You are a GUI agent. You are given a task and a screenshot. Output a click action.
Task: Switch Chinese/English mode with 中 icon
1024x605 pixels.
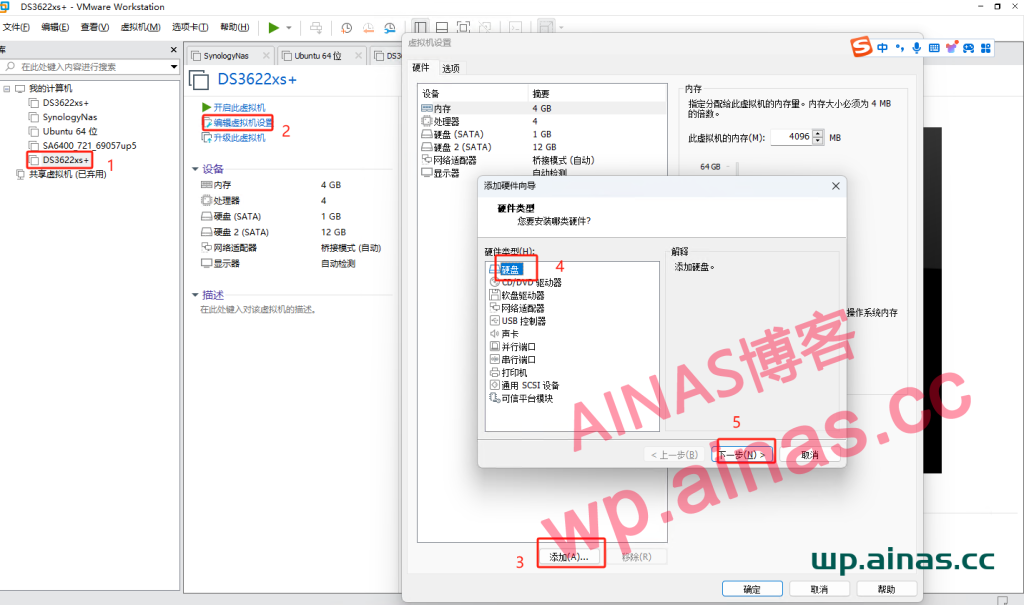click(882, 48)
